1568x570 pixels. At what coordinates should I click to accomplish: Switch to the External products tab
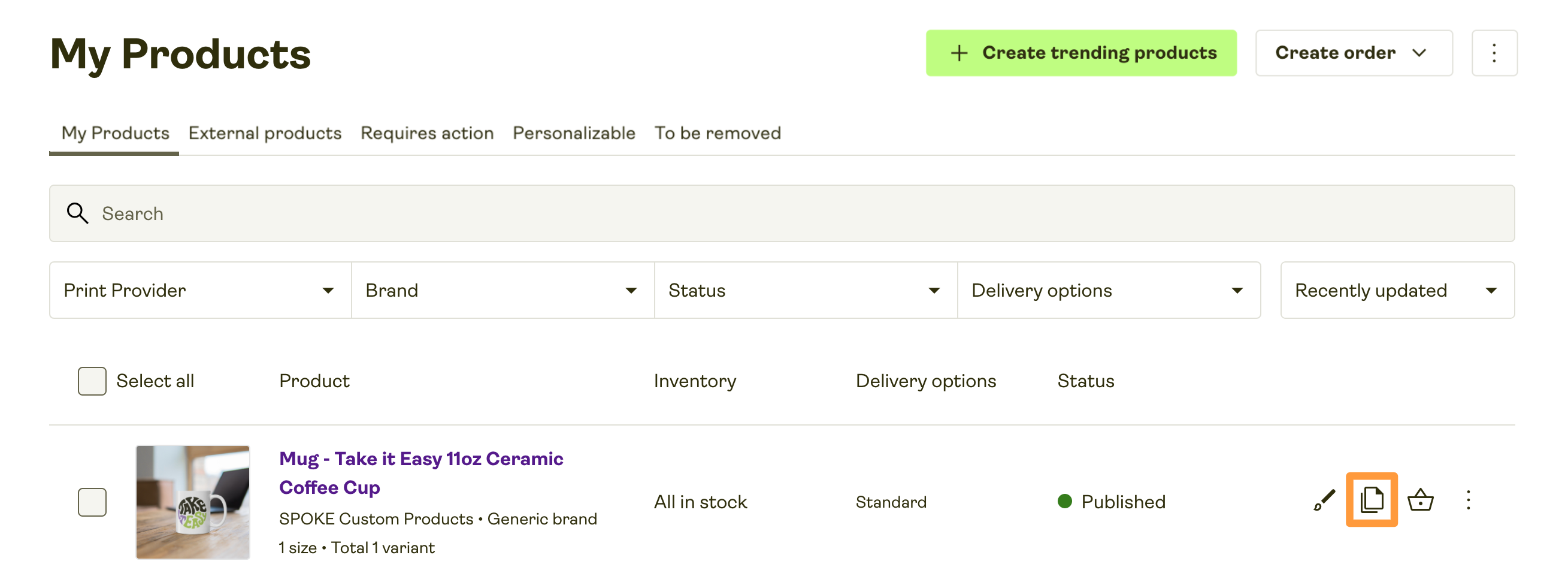(264, 132)
